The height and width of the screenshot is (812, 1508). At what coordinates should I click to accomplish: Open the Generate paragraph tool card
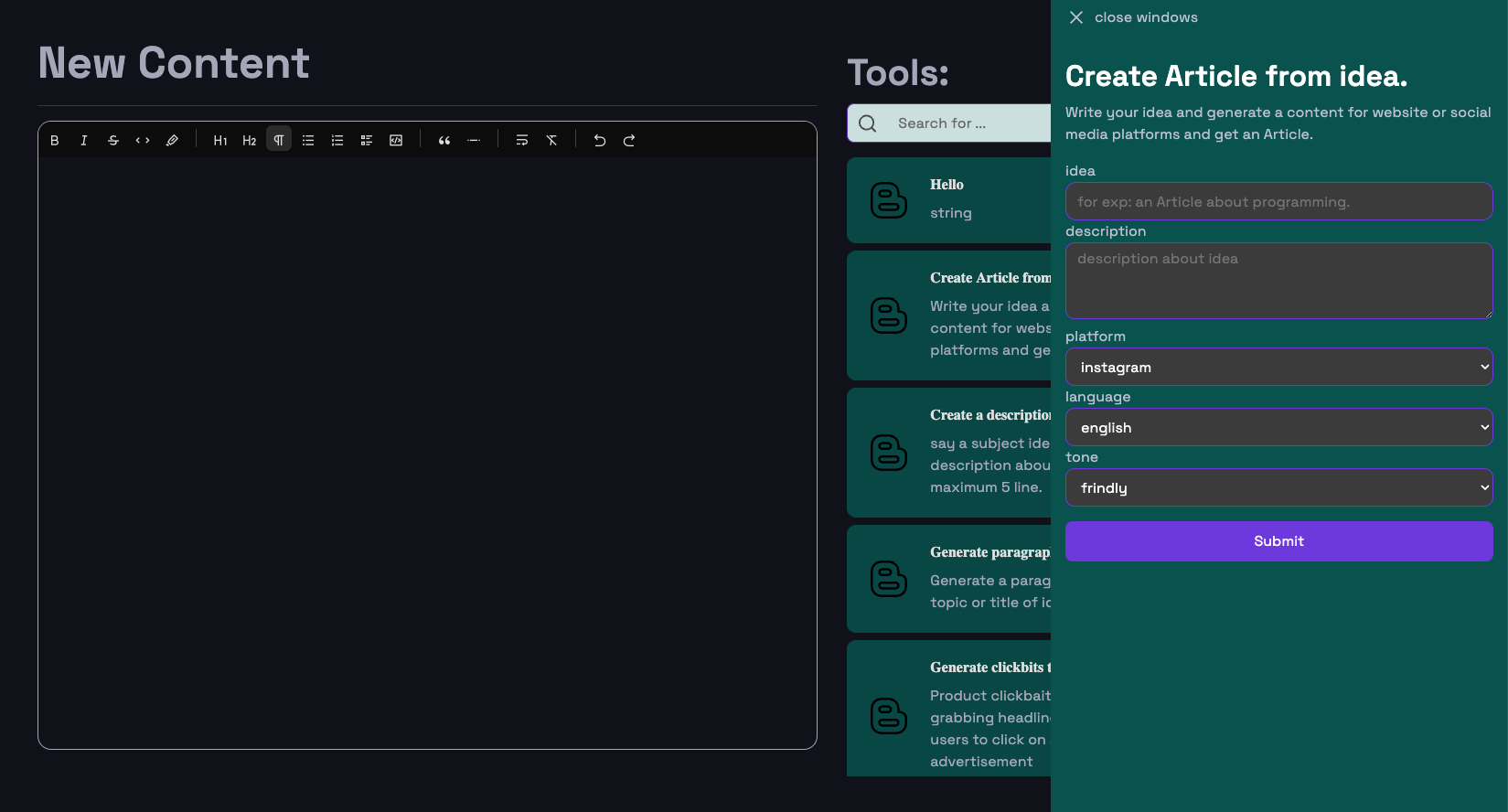coord(948,578)
